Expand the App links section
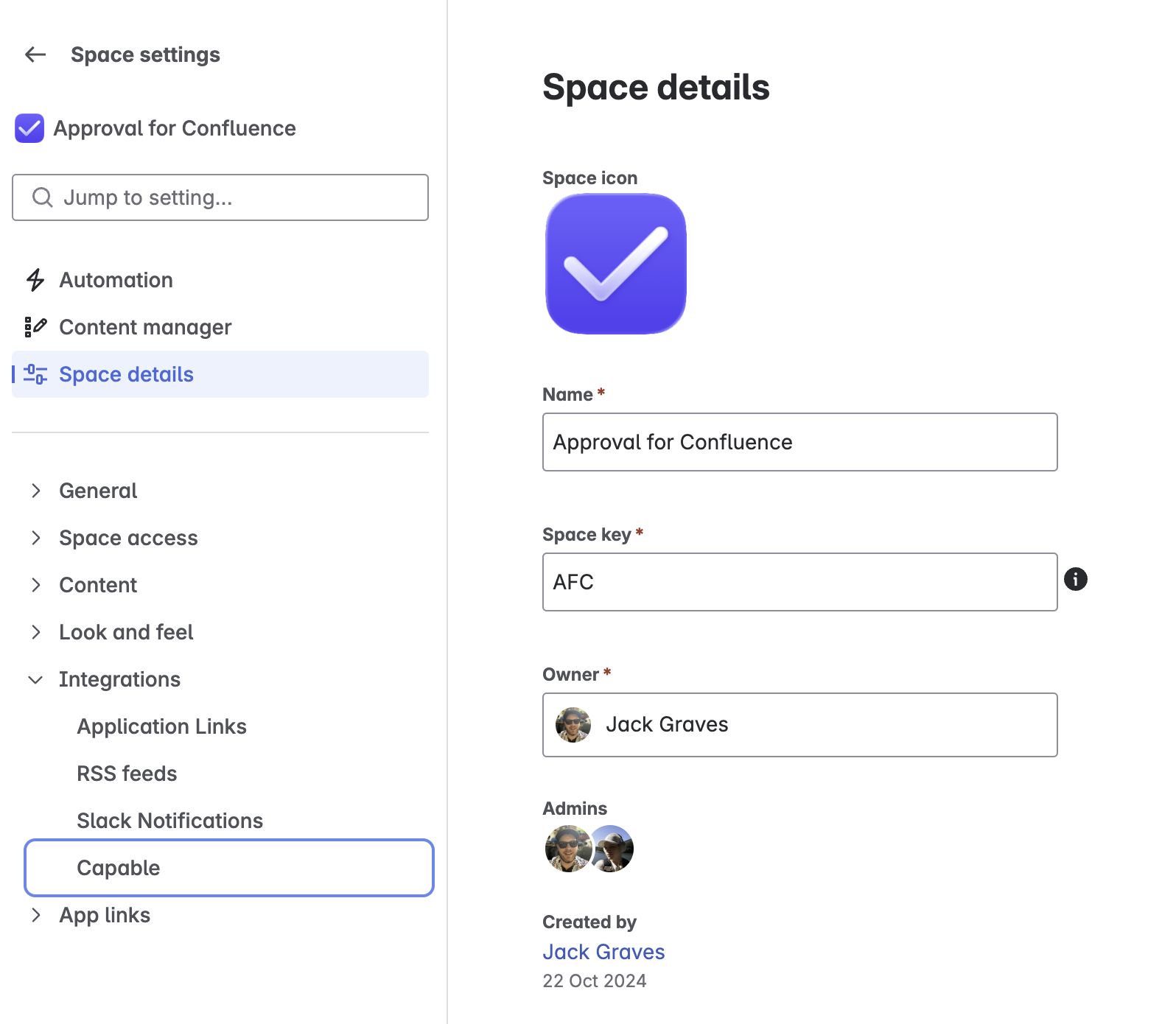 pos(35,915)
